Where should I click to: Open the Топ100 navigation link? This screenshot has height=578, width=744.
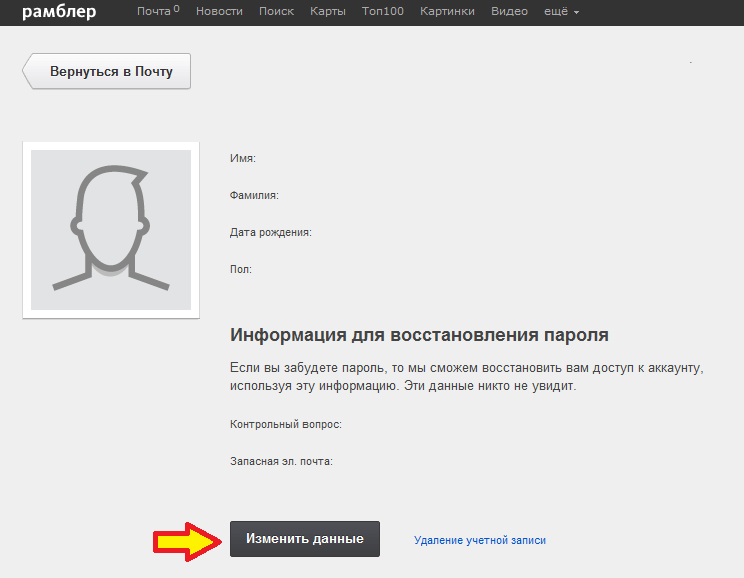pos(383,12)
